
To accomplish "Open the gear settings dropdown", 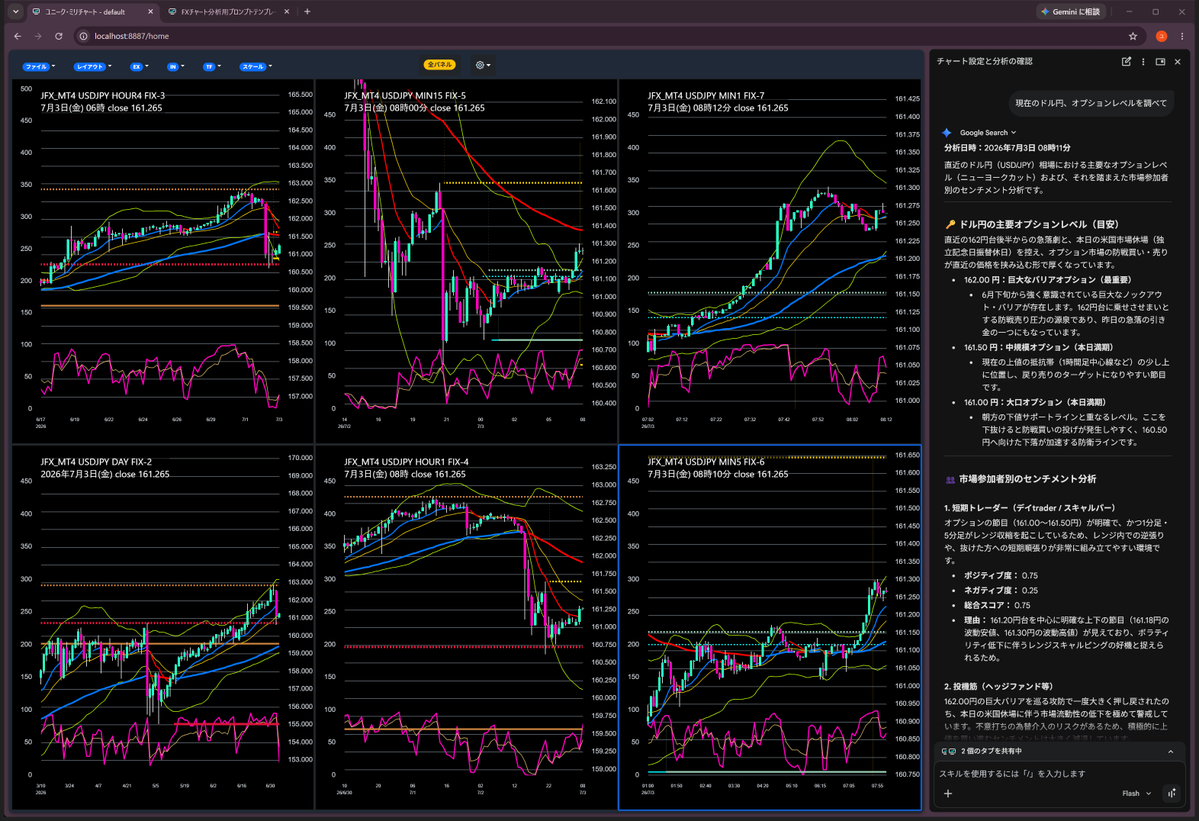I will coord(483,65).
